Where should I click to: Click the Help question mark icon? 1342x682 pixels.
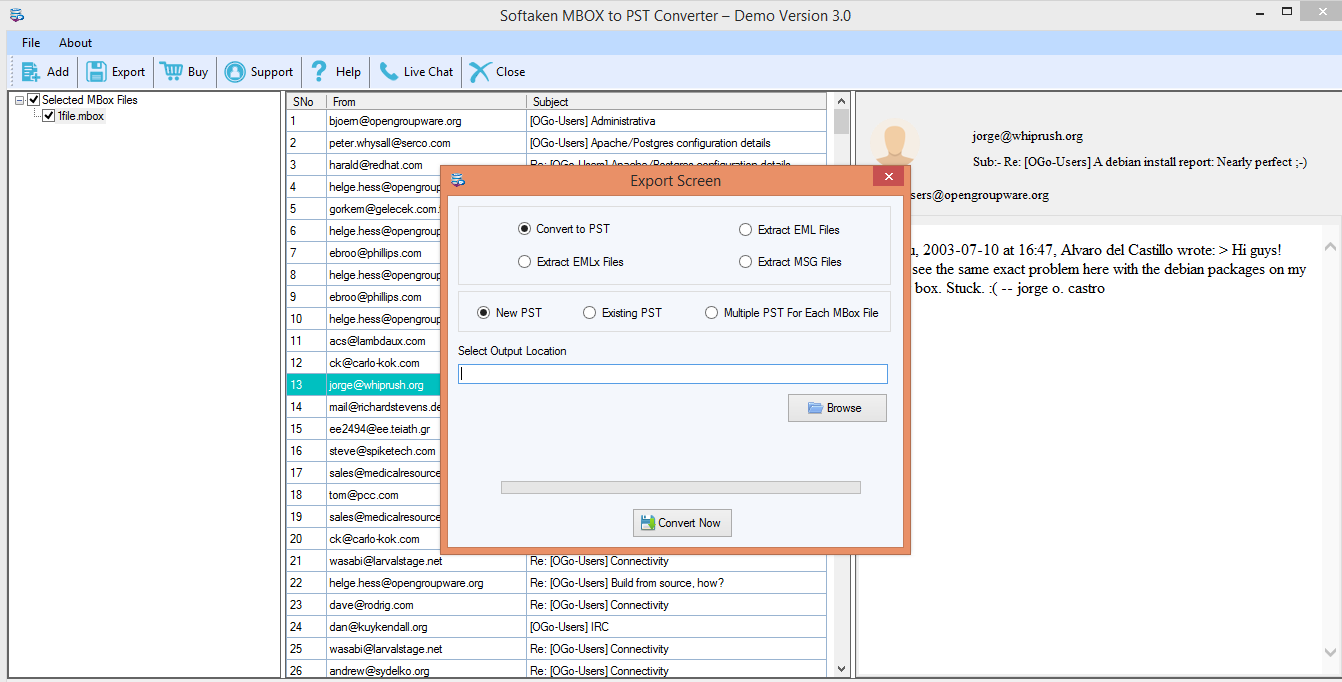coord(319,72)
